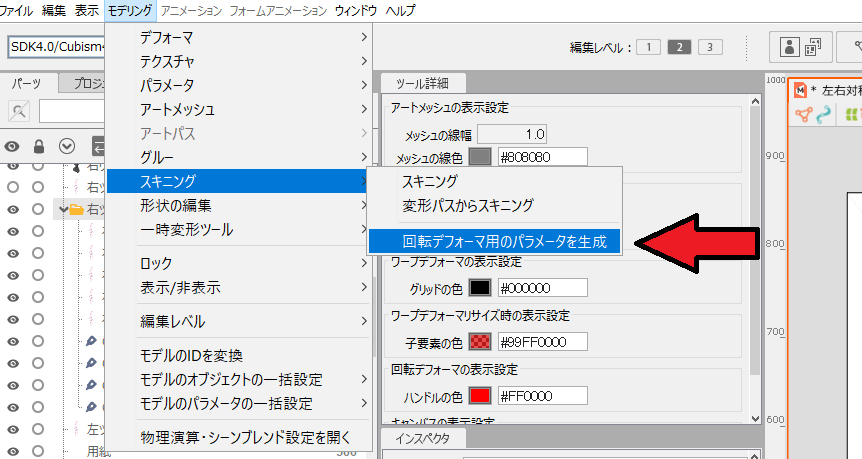Collapse the yellow folder tree node
The width and height of the screenshot is (862, 459).
(x=63, y=209)
